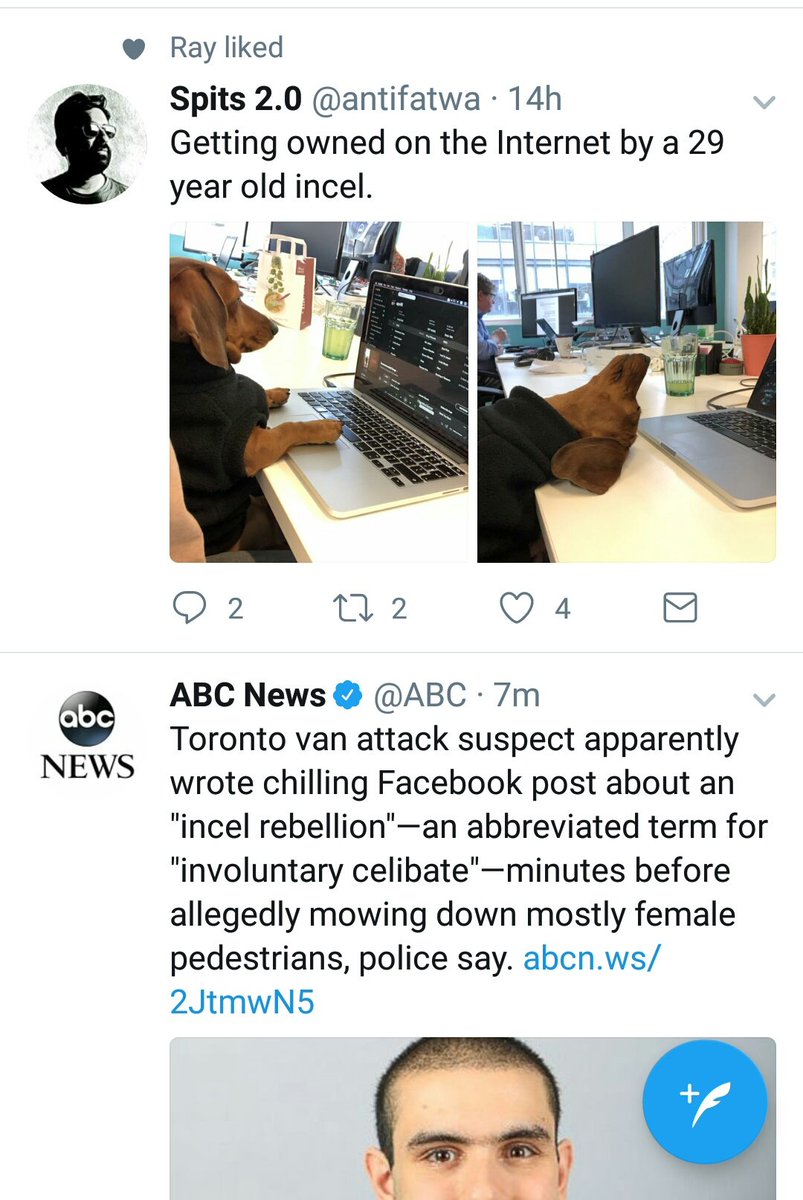803x1200 pixels.
Task: View right dachshund resting head photo
Action: [x=626, y=392]
